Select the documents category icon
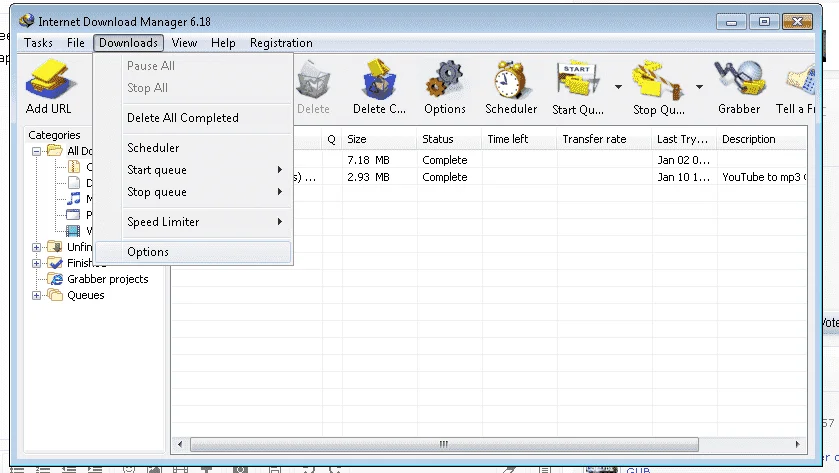This screenshot has width=839, height=473. pyautogui.click(x=74, y=182)
